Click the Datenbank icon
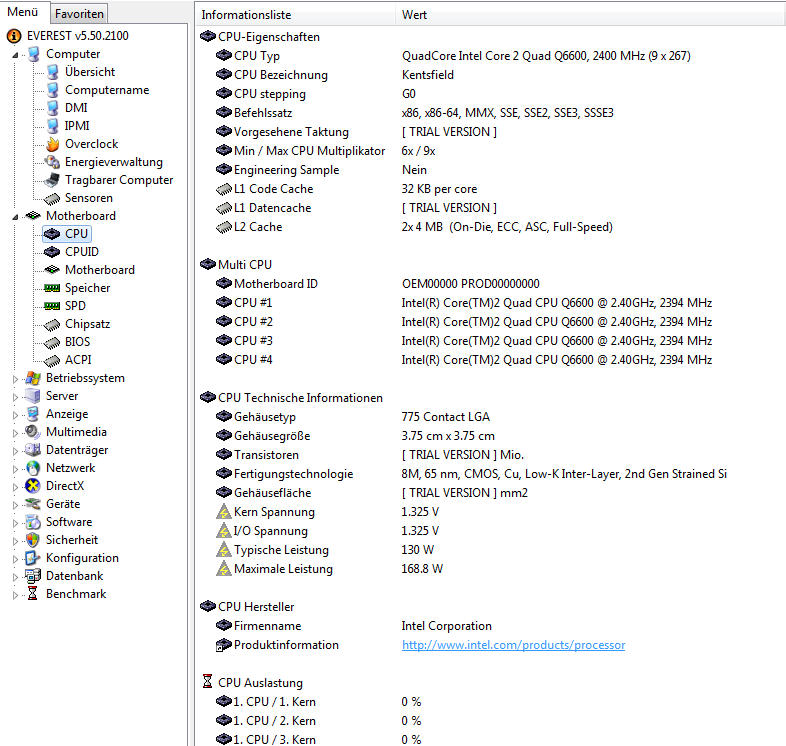The height and width of the screenshot is (746, 786). click(x=33, y=576)
